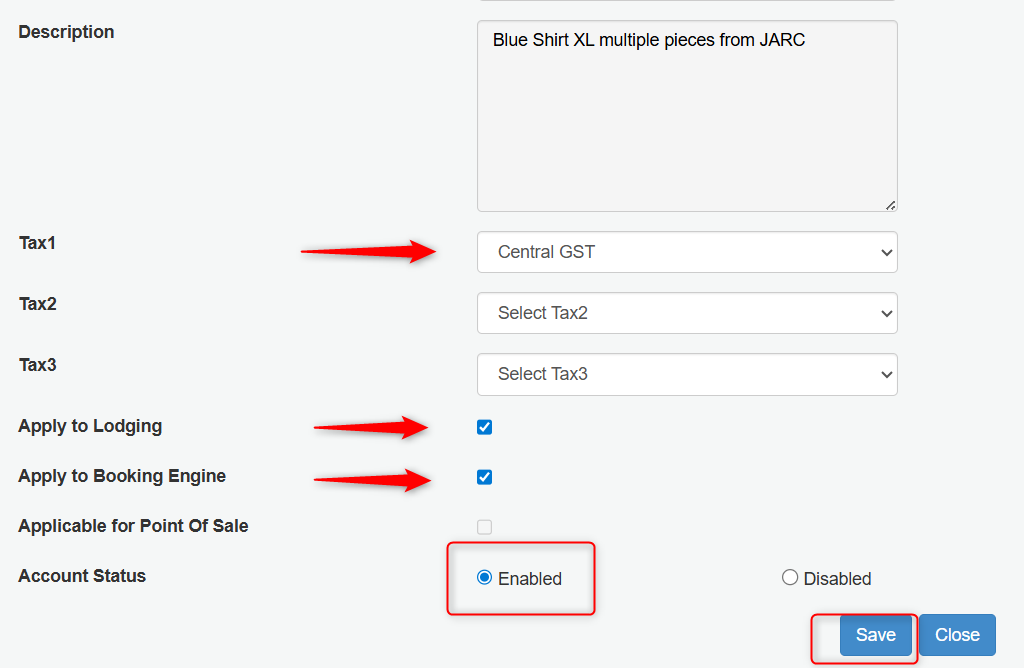
Task: Choose the Disabled account status option
Action: tap(790, 577)
